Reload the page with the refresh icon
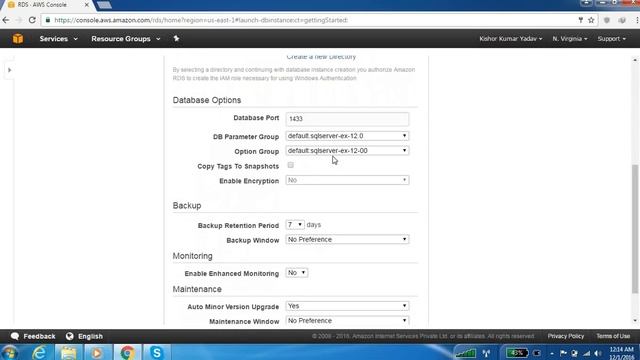 (x=32, y=20)
